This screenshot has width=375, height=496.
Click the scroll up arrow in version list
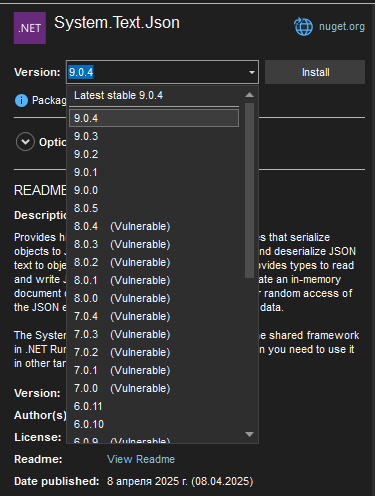tap(249, 95)
